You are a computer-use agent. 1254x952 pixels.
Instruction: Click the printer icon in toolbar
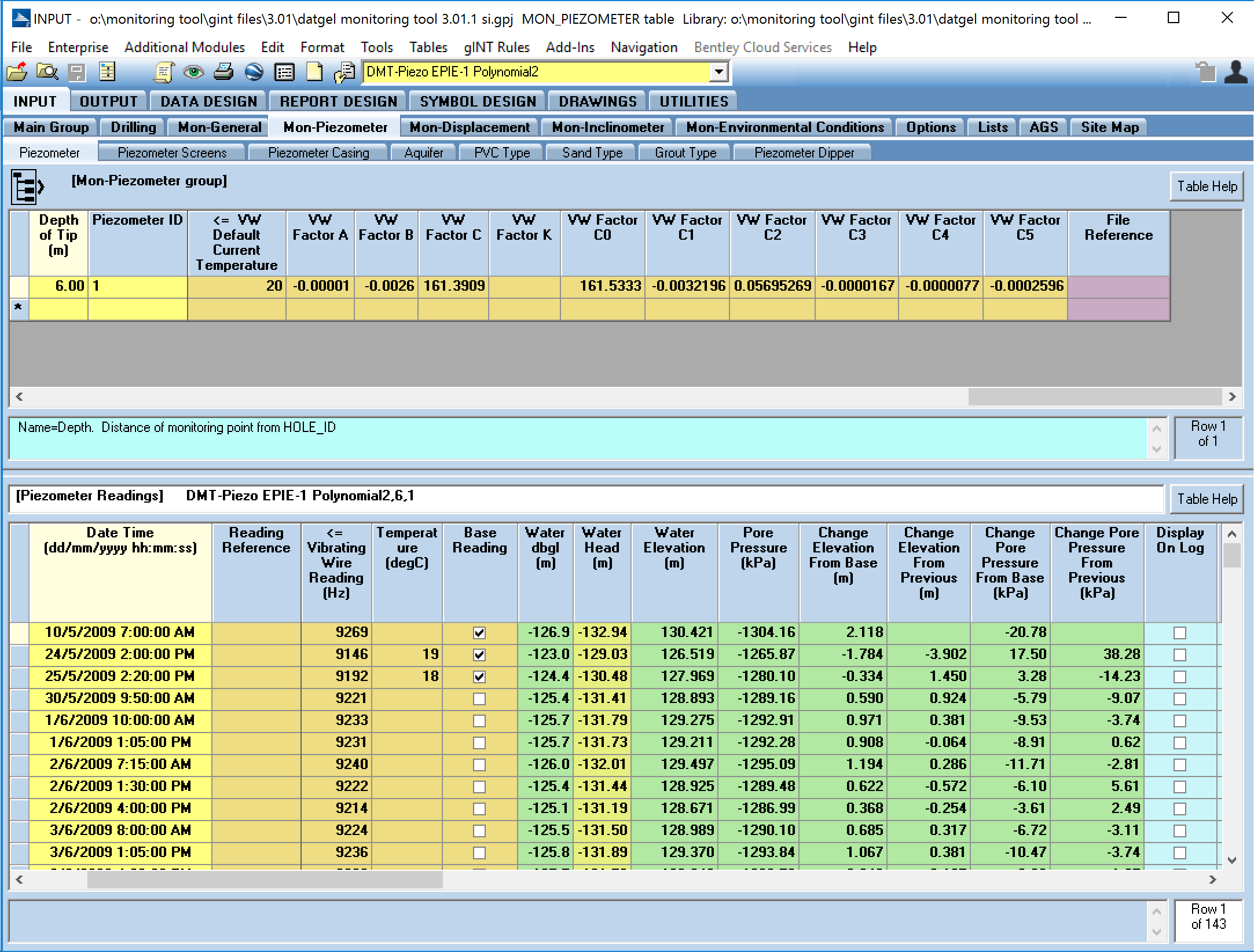click(223, 72)
